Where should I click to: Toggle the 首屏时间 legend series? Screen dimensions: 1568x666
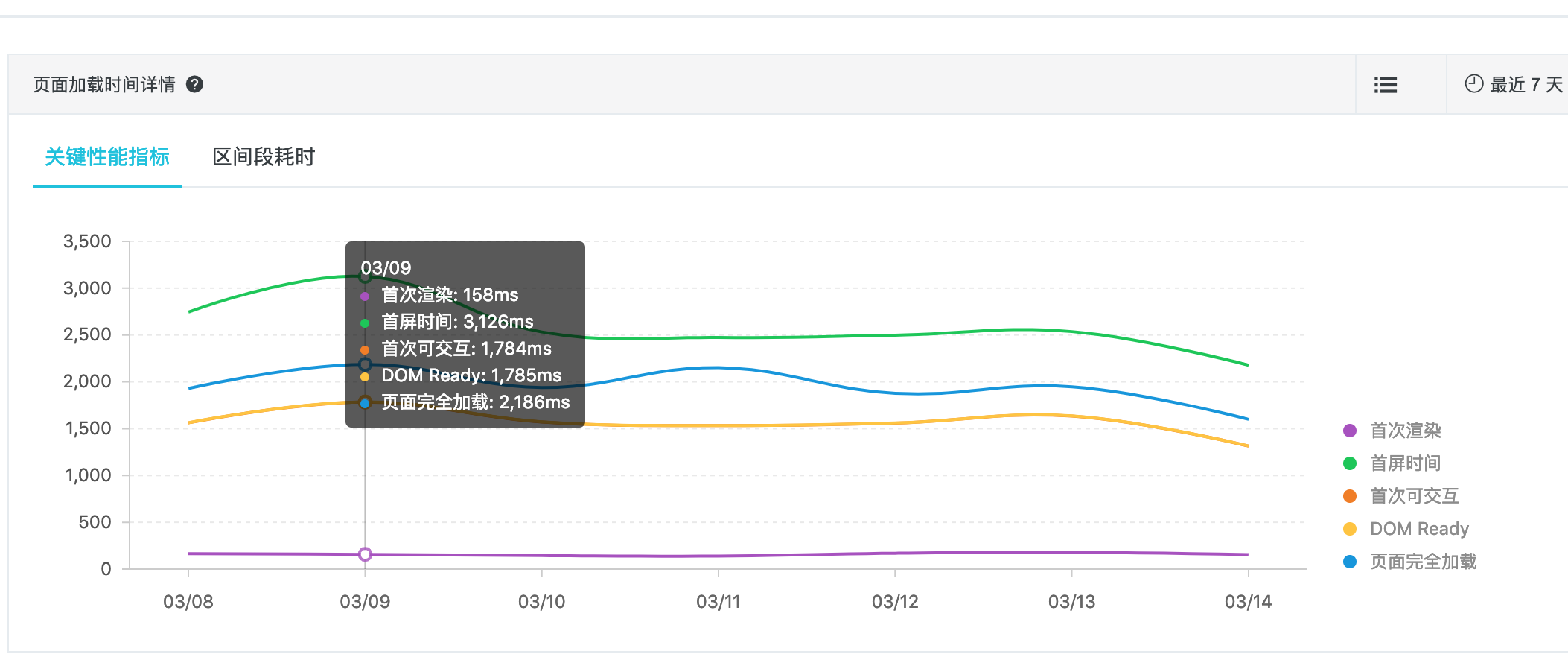tap(1405, 463)
